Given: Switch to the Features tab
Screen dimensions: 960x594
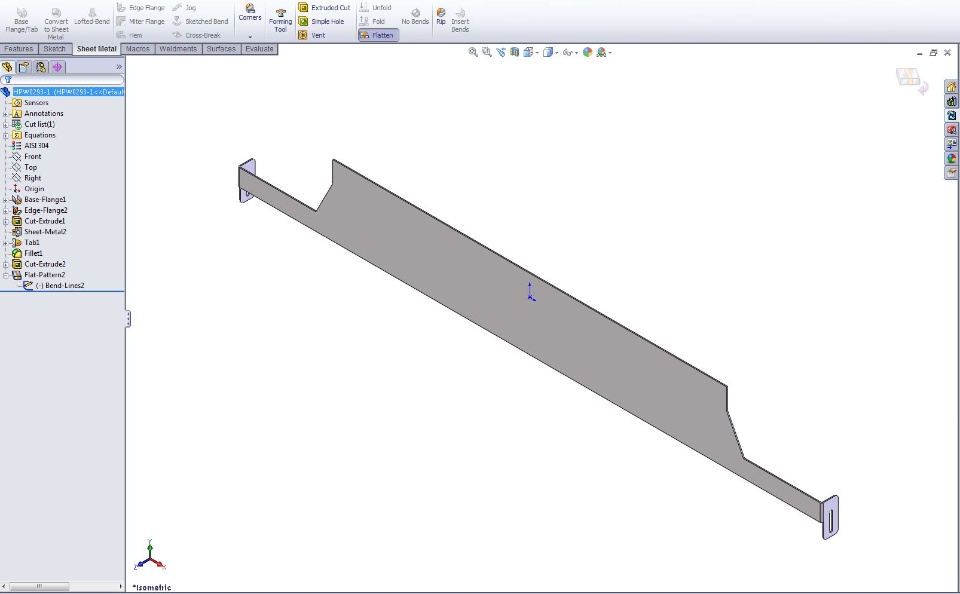Looking at the screenshot, I should (19, 49).
